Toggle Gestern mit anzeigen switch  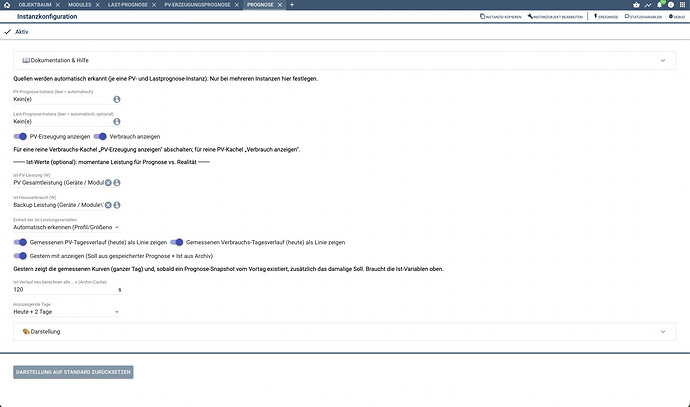pos(20,256)
